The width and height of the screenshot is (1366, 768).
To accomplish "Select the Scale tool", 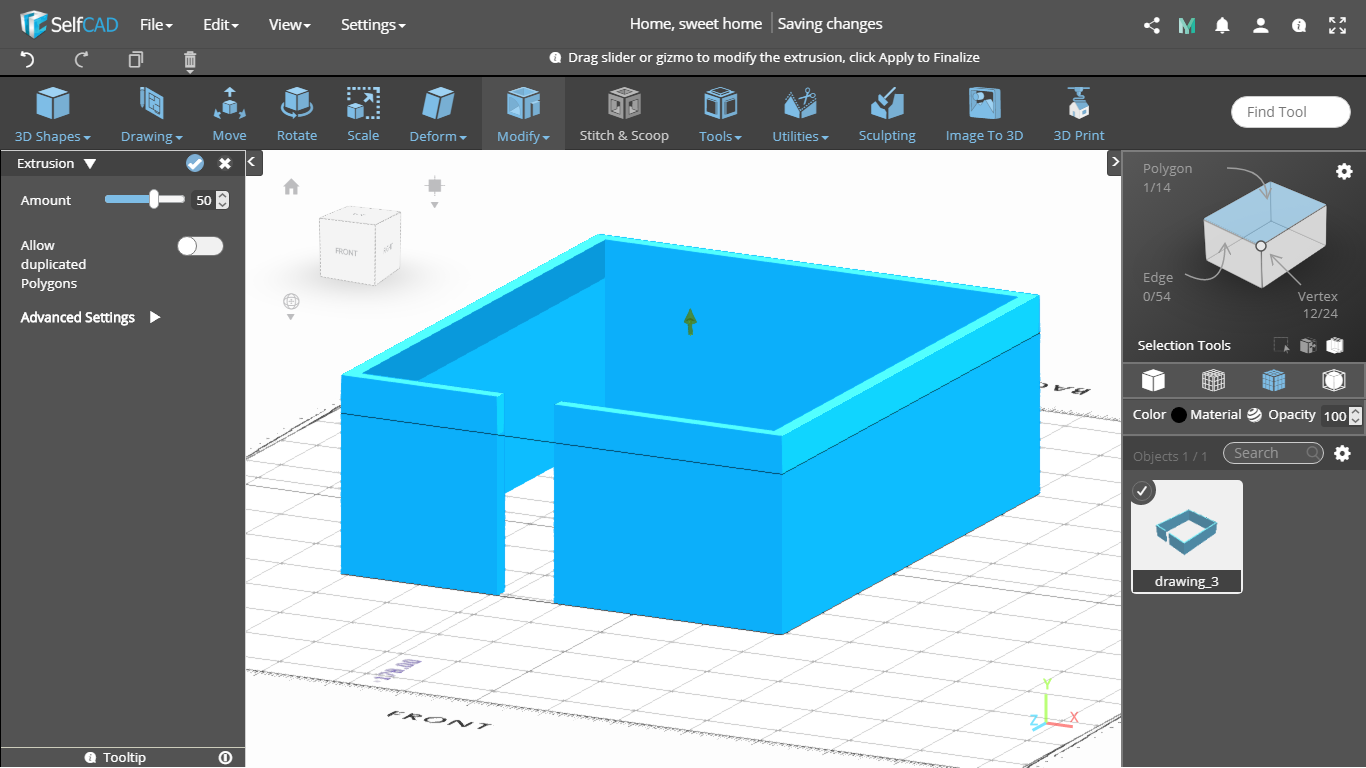I will coord(363,114).
